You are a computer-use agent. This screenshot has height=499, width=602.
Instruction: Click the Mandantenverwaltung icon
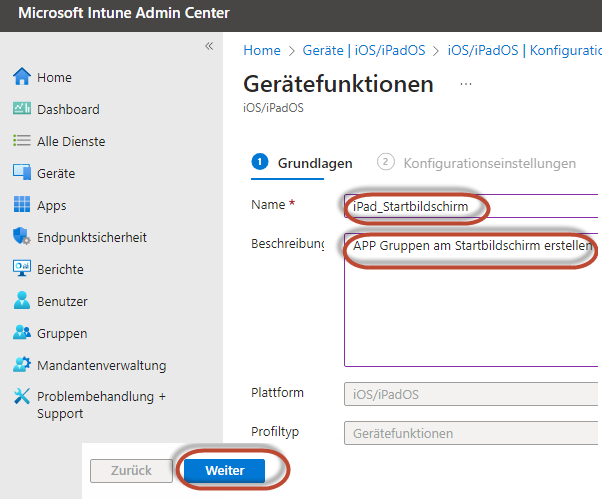coord(22,365)
